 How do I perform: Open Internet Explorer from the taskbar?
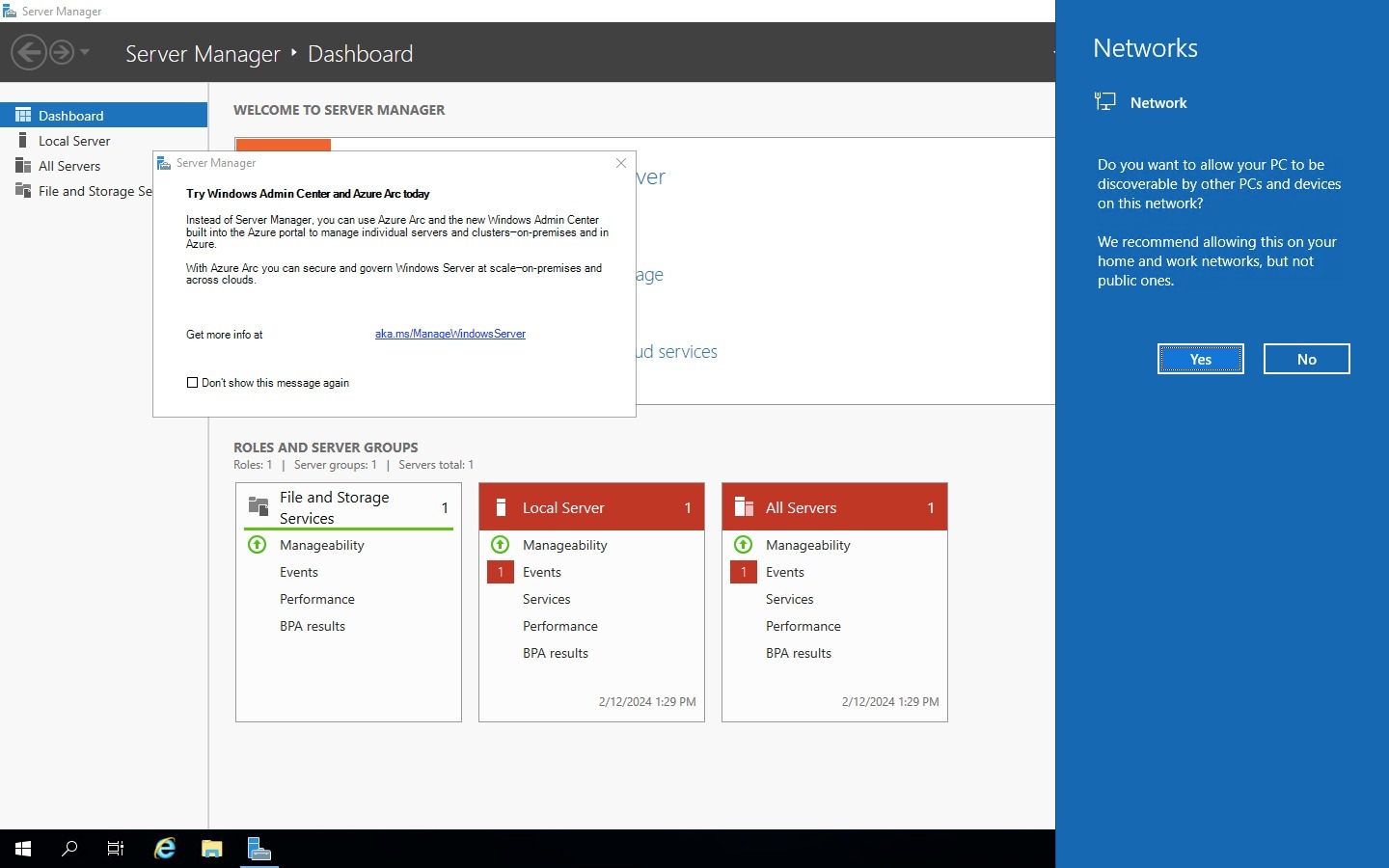coord(165,849)
